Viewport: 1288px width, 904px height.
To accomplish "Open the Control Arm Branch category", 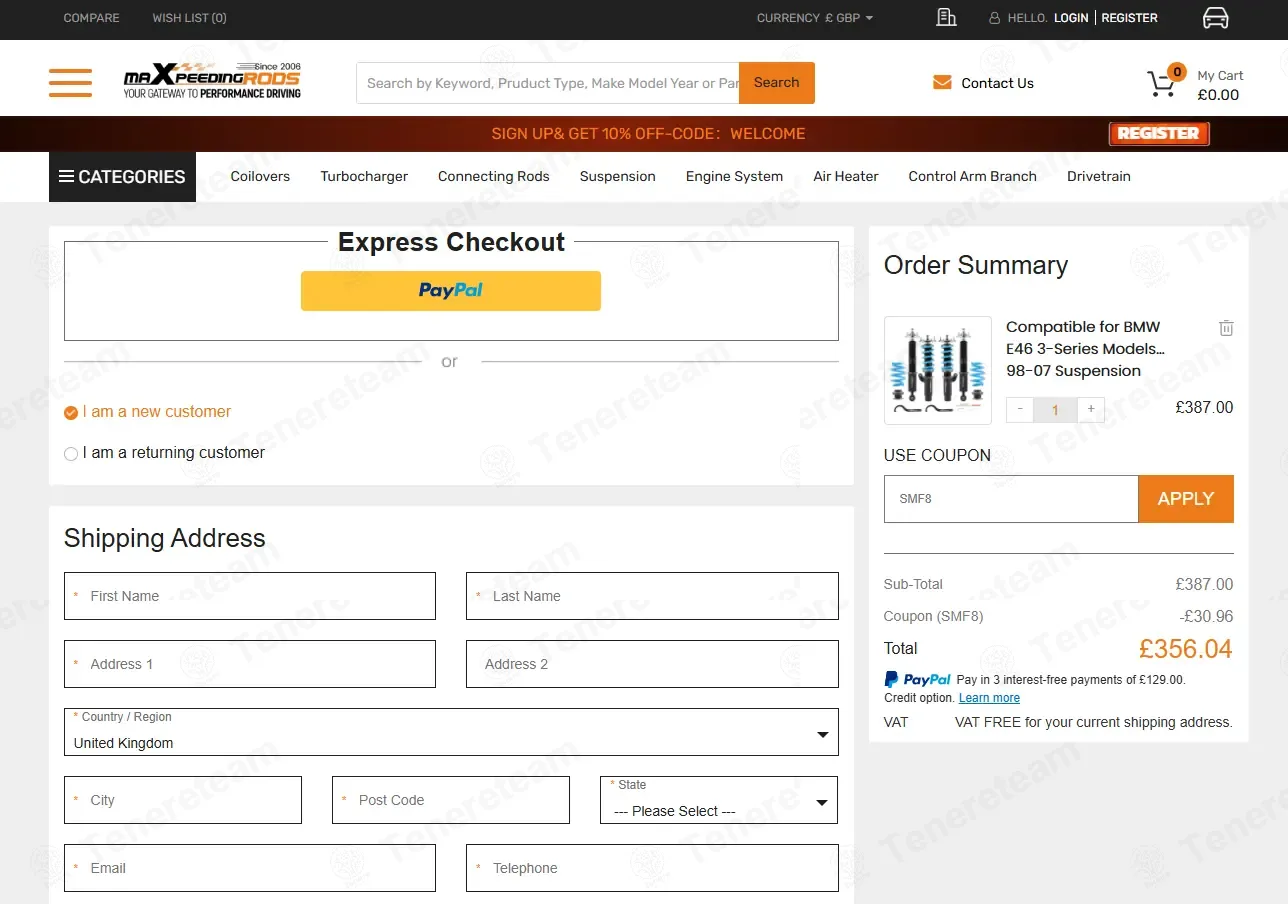I will point(973,176).
